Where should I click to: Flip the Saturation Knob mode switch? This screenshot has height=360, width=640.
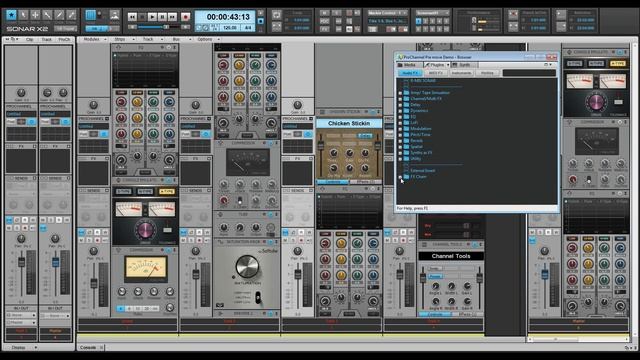pyautogui.click(x=258, y=298)
